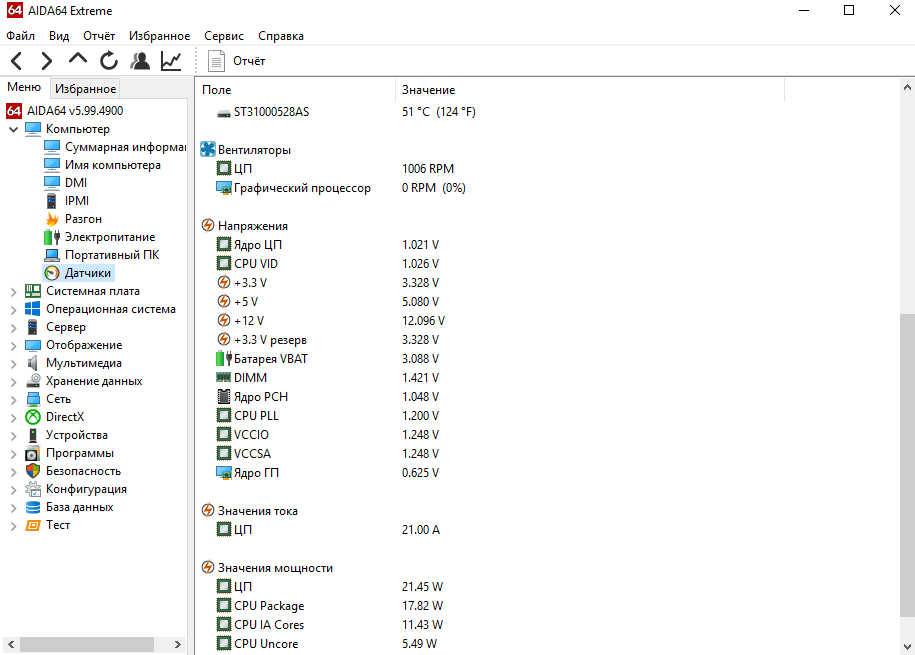This screenshot has height=655, width=915.
Task: Click the Безопасность shield icon
Action: coord(33,471)
